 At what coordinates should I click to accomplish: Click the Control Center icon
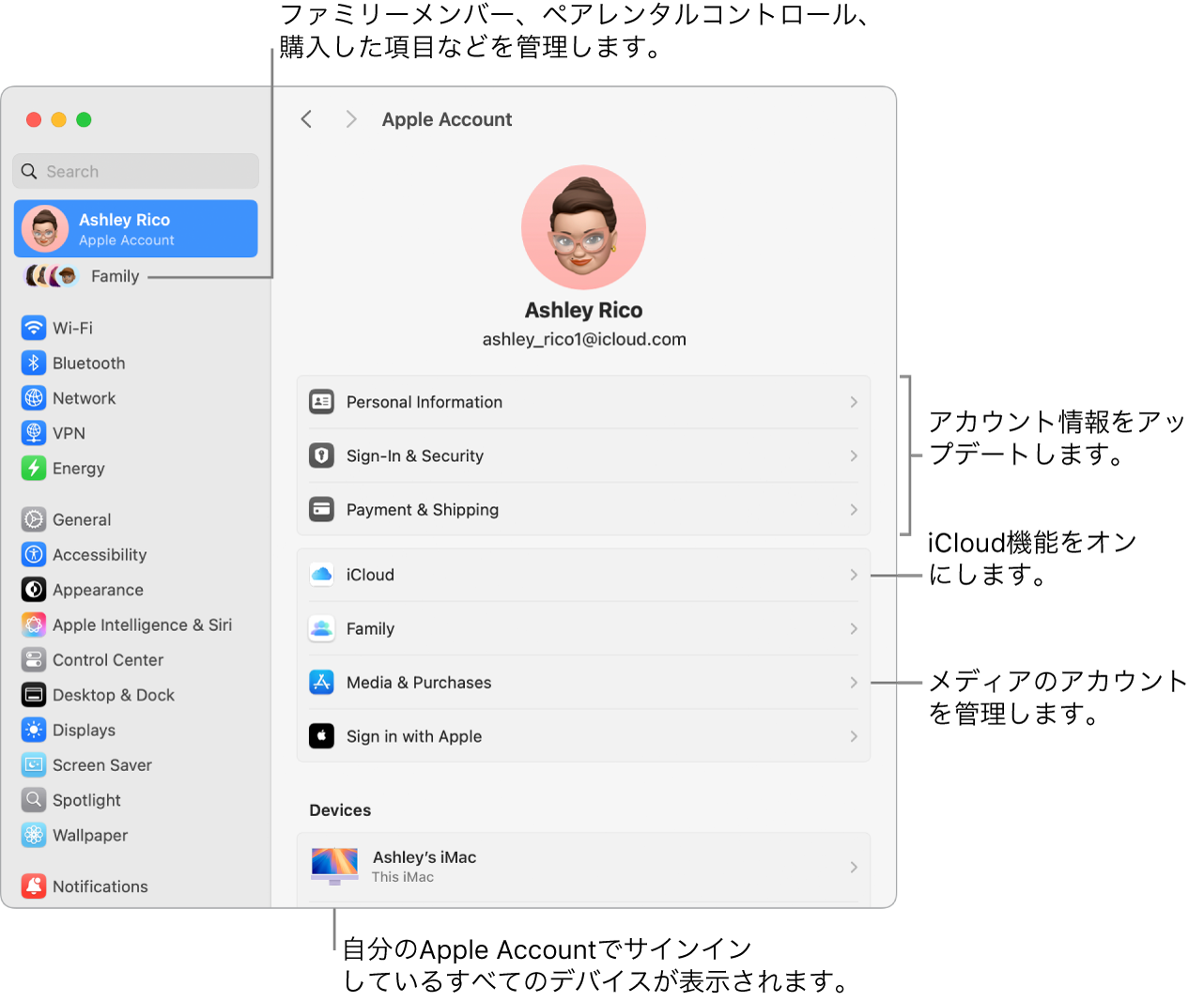point(34,660)
